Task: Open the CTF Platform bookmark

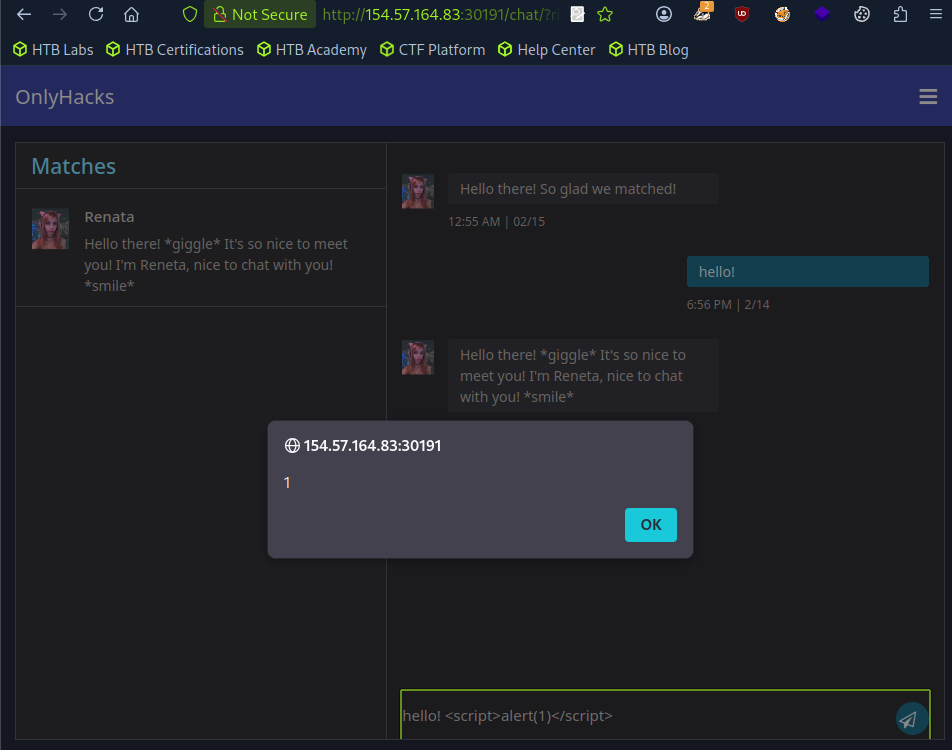Action: [x=433, y=50]
